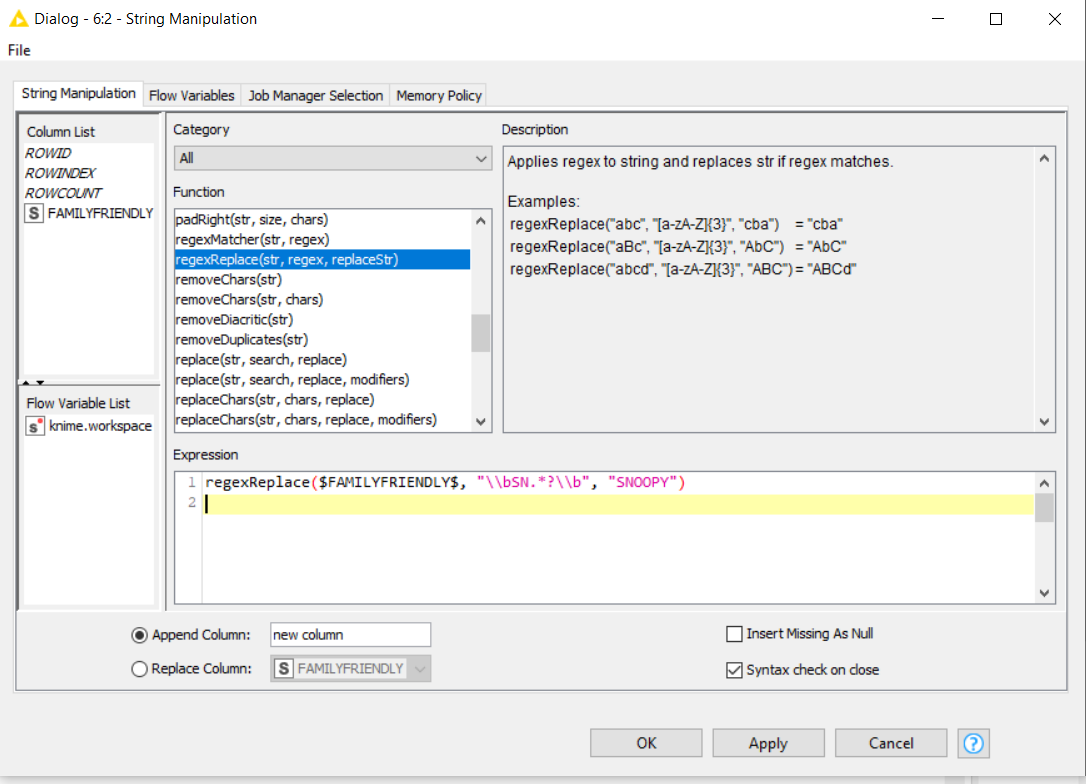This screenshot has width=1086, height=784.
Task: Toggle Syntax check on close checkbox
Action: [734, 670]
